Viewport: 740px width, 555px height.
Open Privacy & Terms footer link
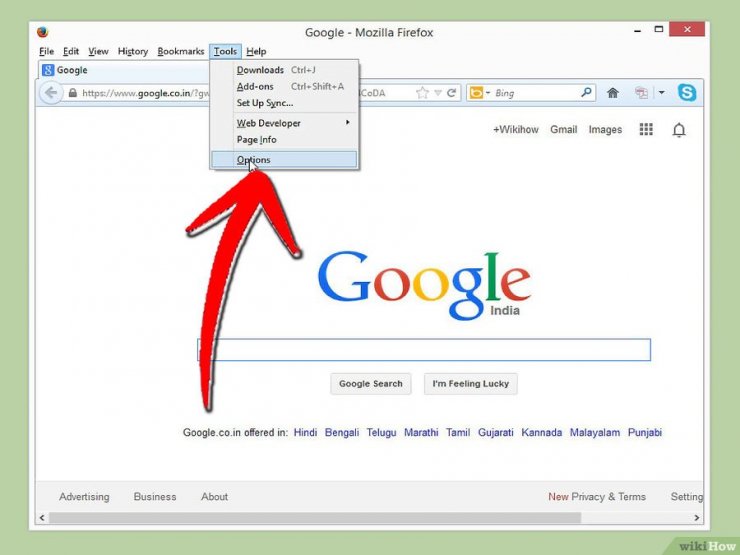608,497
